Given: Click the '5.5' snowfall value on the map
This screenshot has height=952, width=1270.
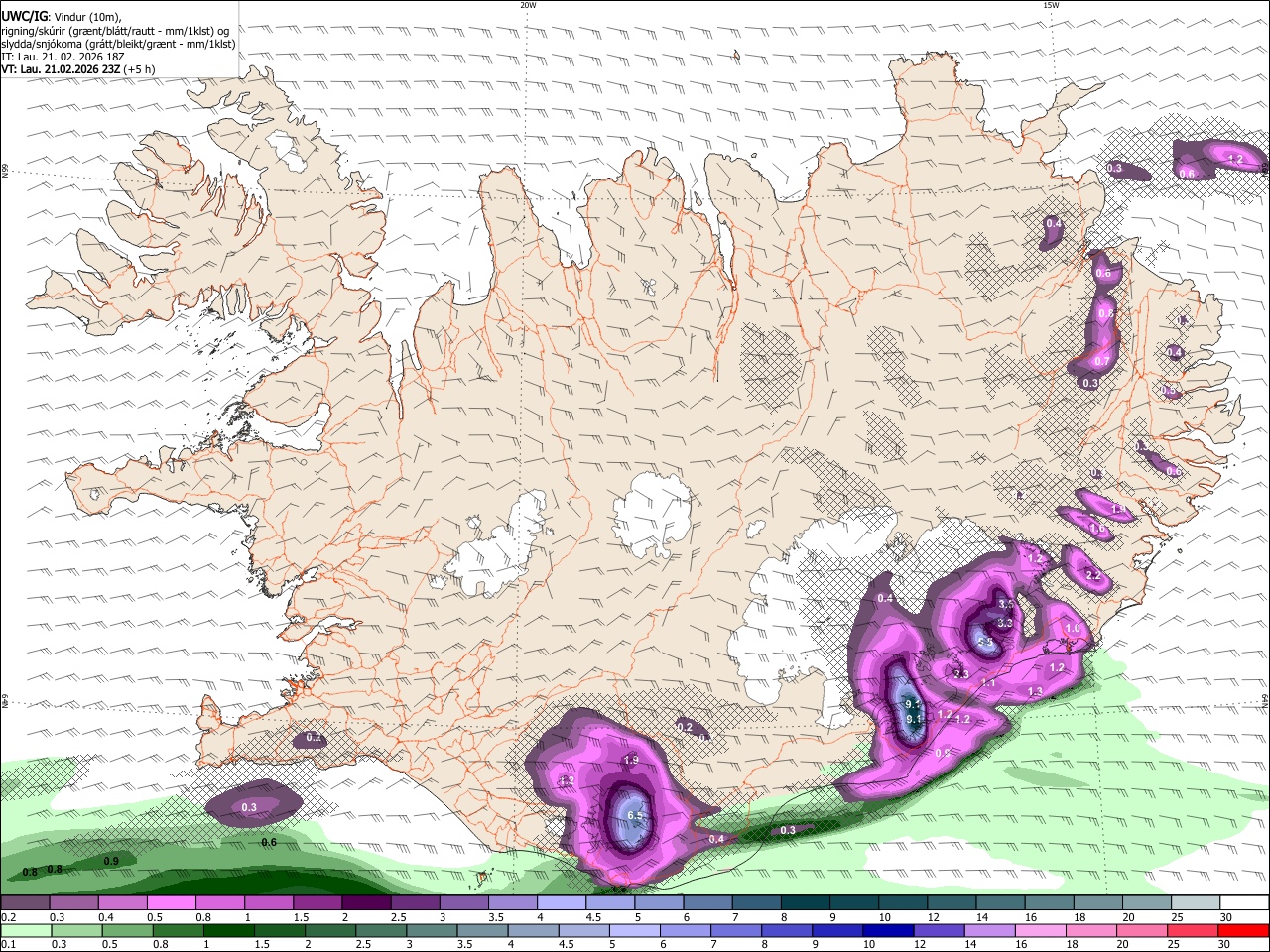Looking at the screenshot, I should coord(985,643).
